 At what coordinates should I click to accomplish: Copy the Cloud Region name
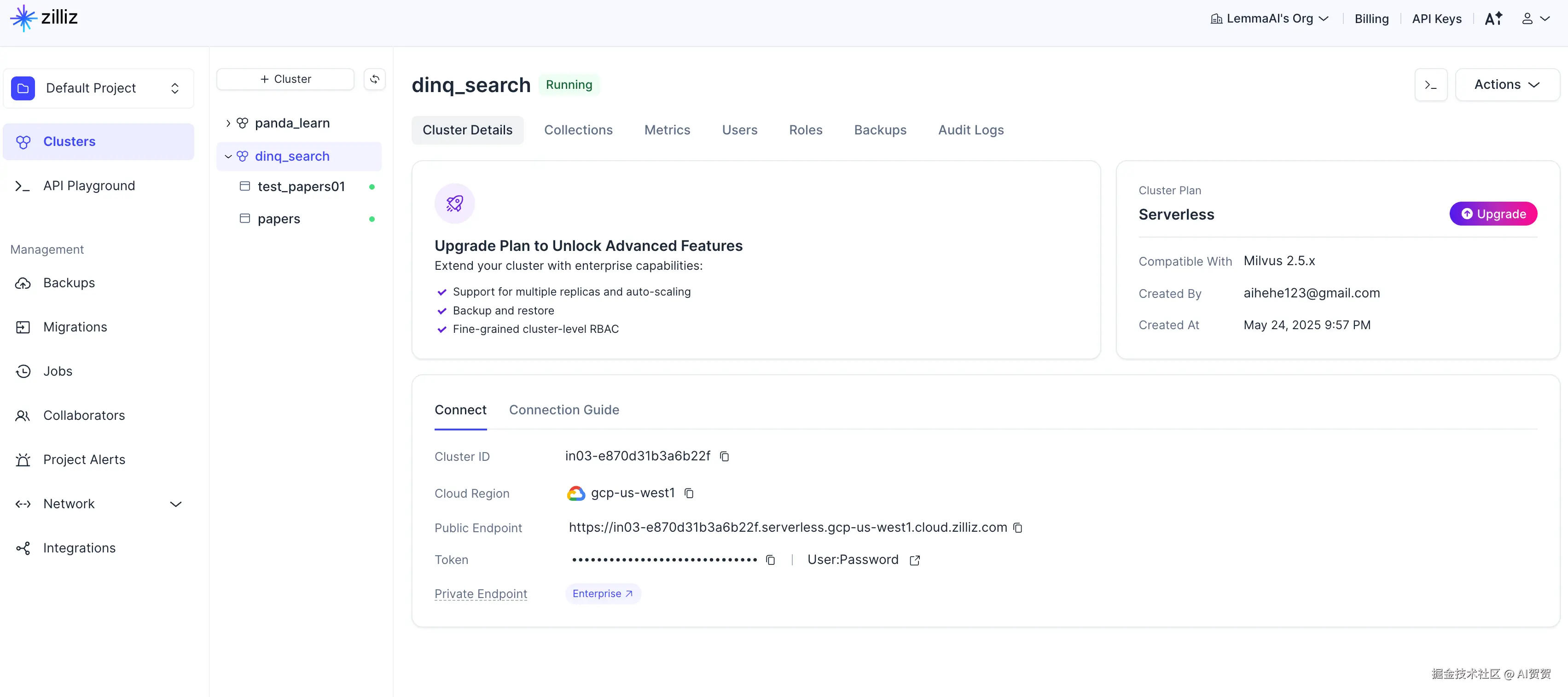(x=689, y=493)
